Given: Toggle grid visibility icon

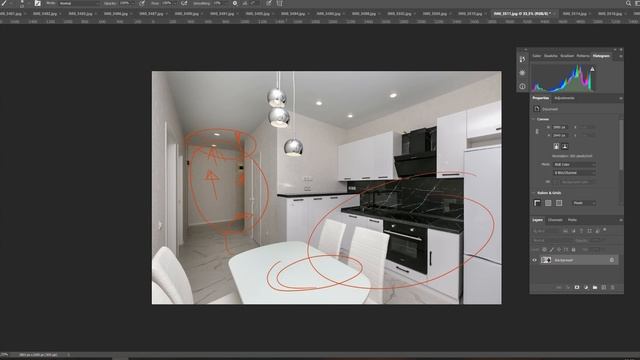Looking at the screenshot, I should [x=548, y=203].
